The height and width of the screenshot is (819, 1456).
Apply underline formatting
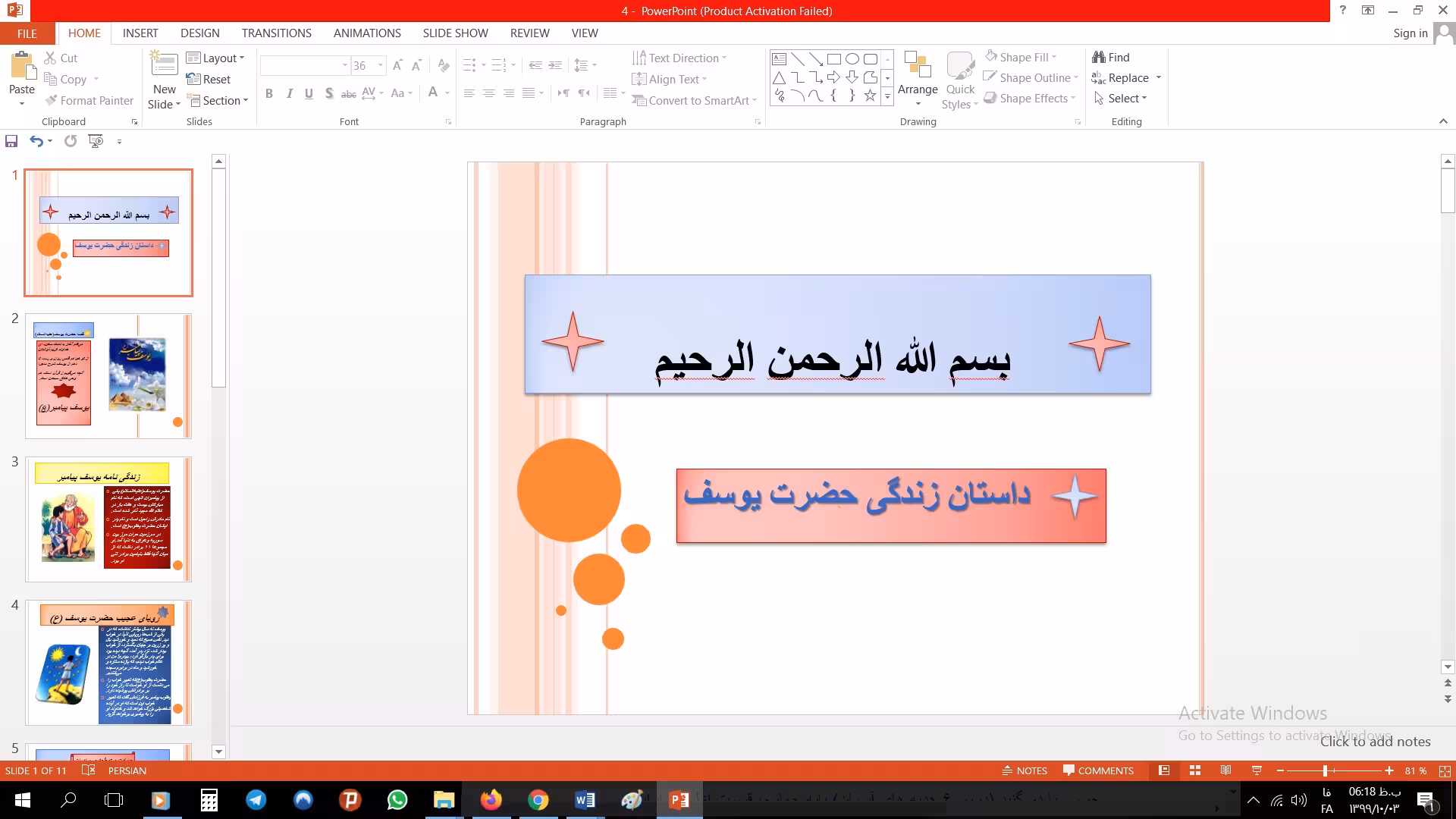click(308, 93)
